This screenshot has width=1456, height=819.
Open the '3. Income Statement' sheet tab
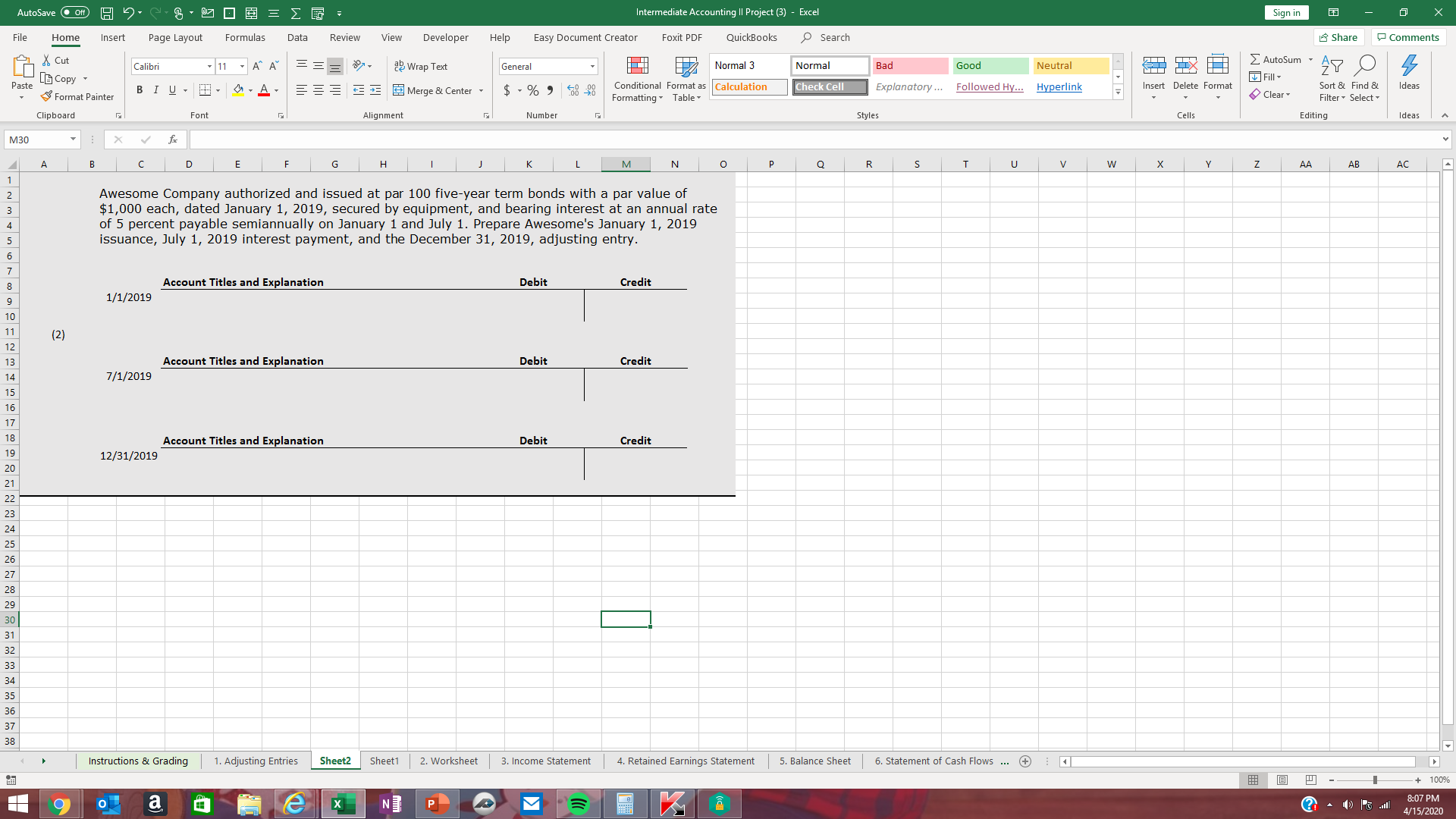pyautogui.click(x=545, y=761)
